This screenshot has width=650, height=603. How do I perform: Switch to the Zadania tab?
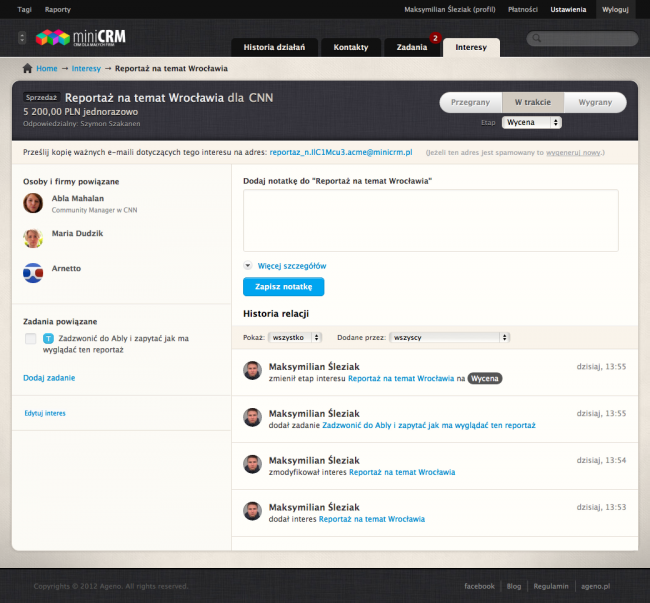[412, 47]
